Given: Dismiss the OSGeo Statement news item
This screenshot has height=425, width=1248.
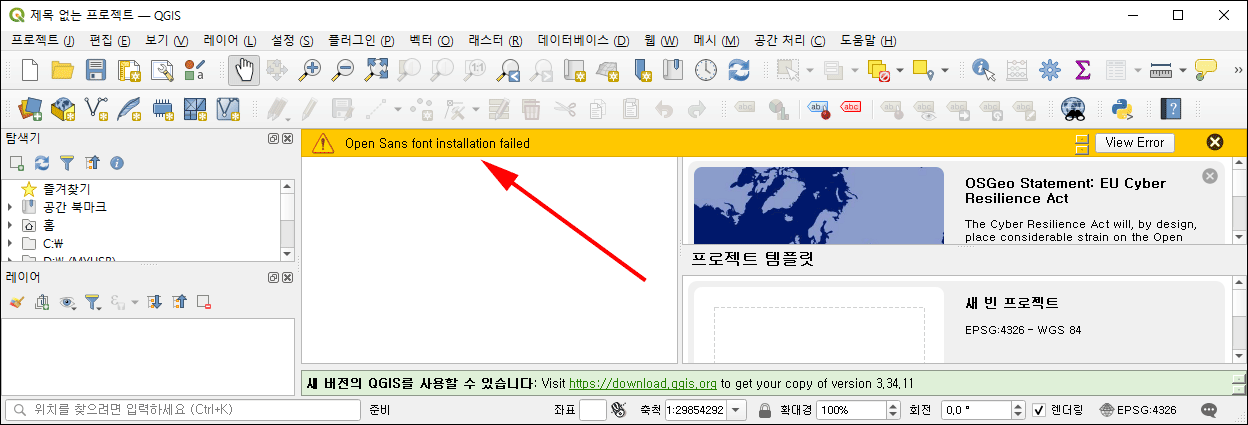Looking at the screenshot, I should pyautogui.click(x=1209, y=176).
